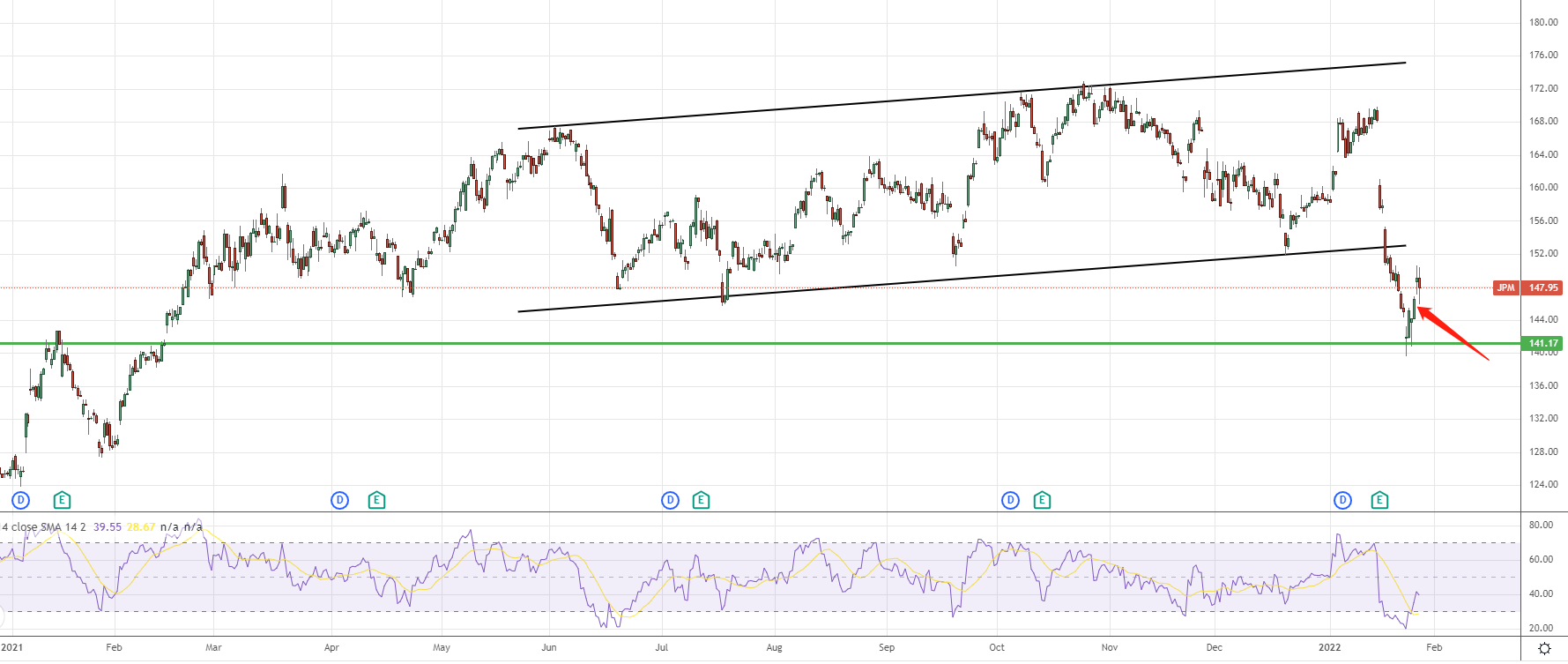This screenshot has width=1568, height=664.
Task: Open chart settings gear icon
Action: click(x=1544, y=648)
